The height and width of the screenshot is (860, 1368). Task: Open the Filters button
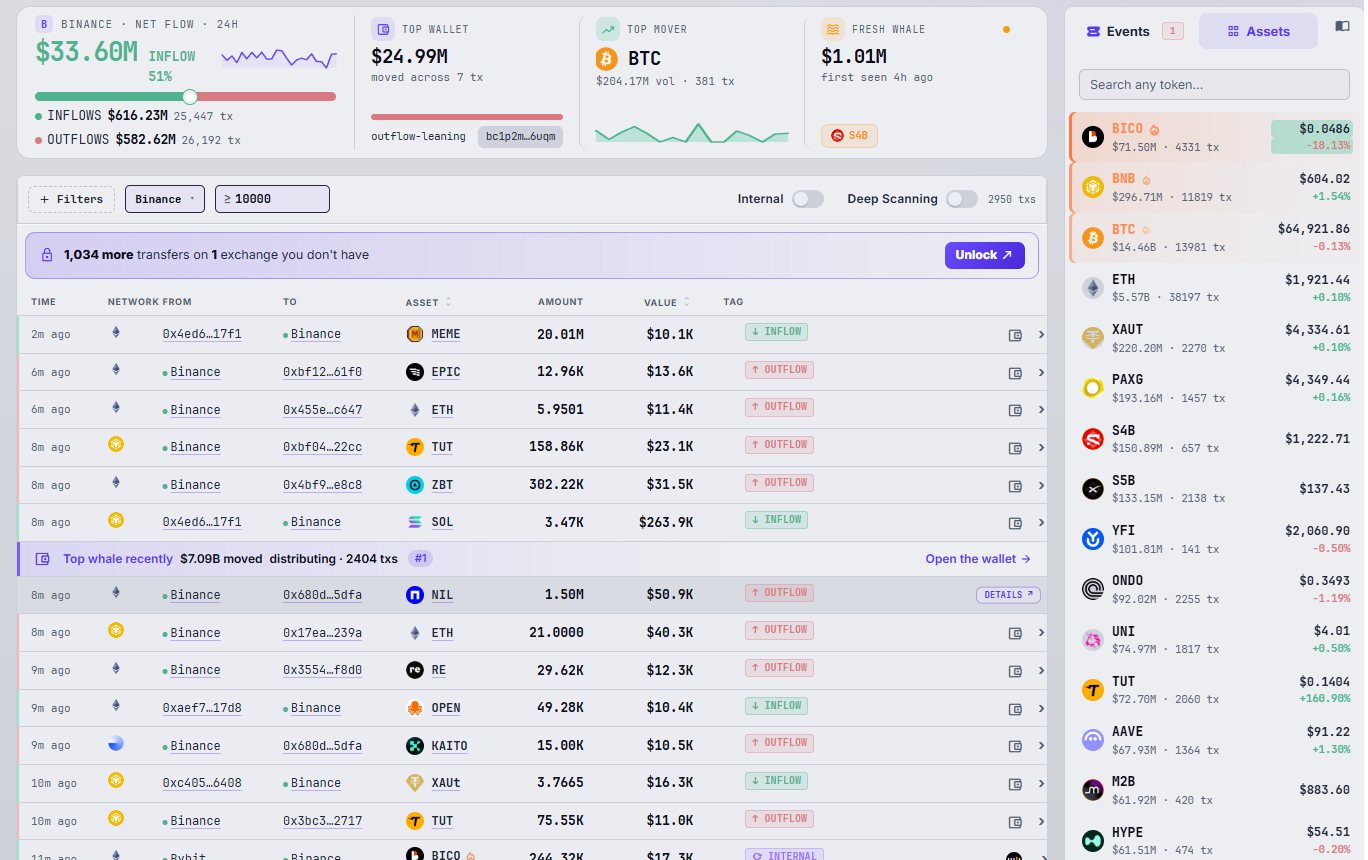coord(71,199)
